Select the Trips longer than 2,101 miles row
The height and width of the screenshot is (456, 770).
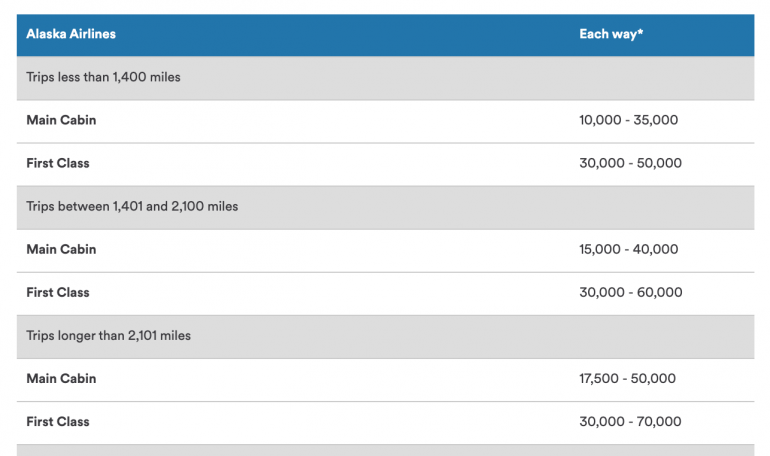108,336
